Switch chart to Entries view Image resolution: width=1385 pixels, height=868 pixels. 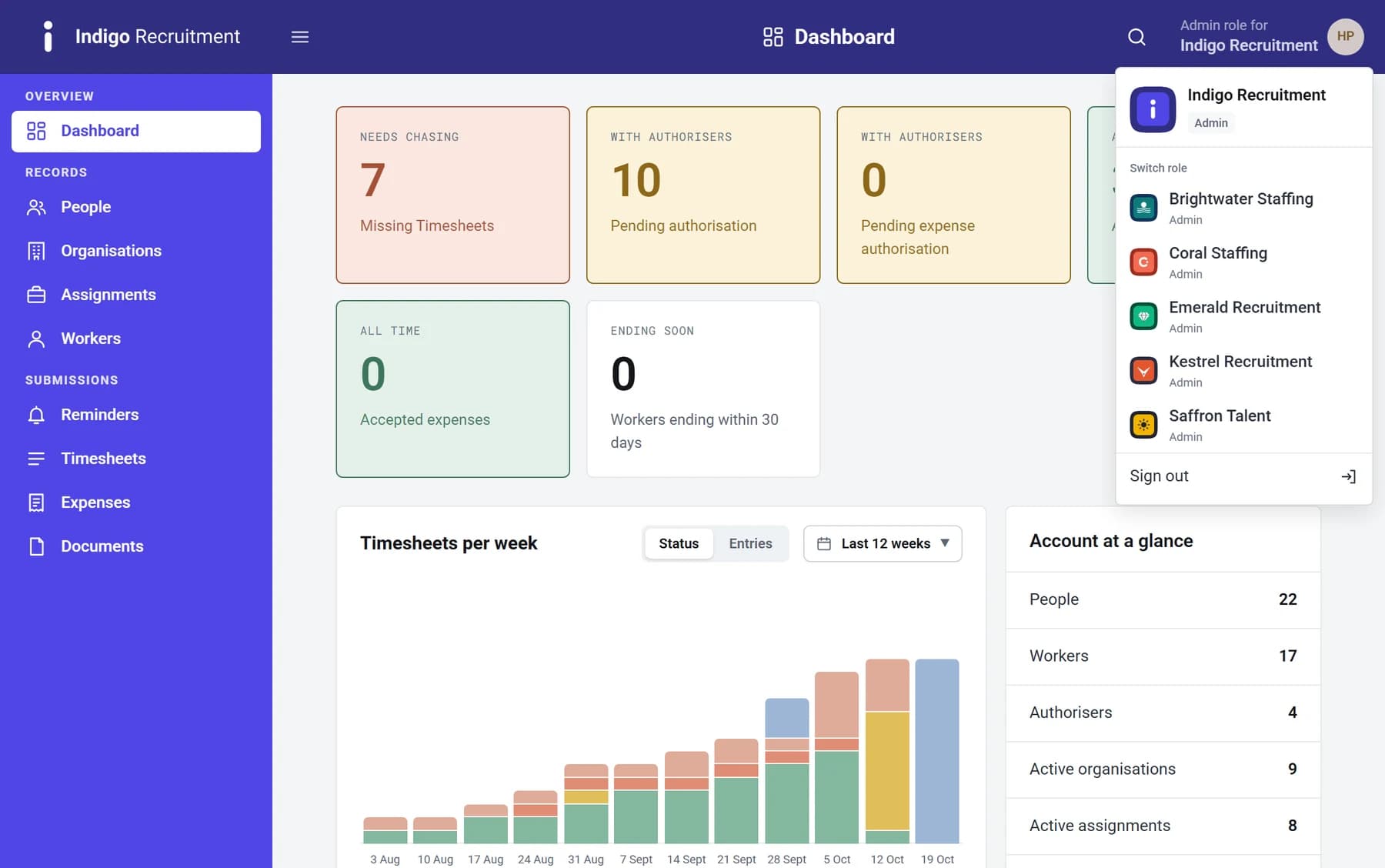tap(750, 543)
